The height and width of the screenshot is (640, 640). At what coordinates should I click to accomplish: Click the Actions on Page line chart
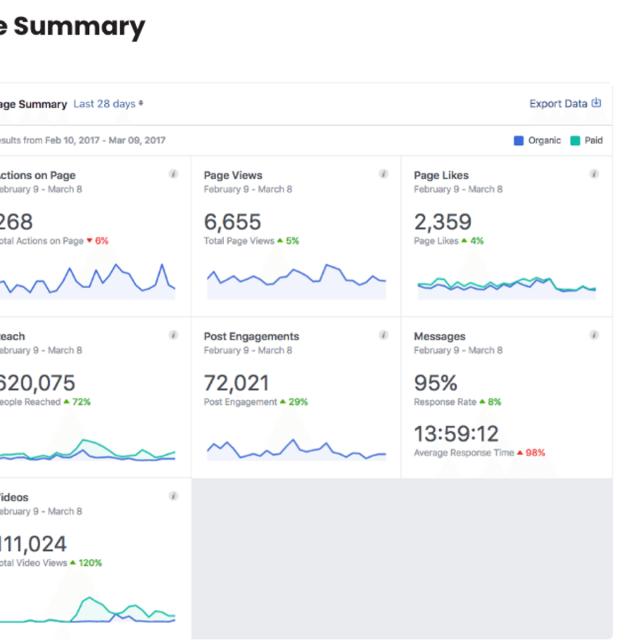tap(87, 282)
